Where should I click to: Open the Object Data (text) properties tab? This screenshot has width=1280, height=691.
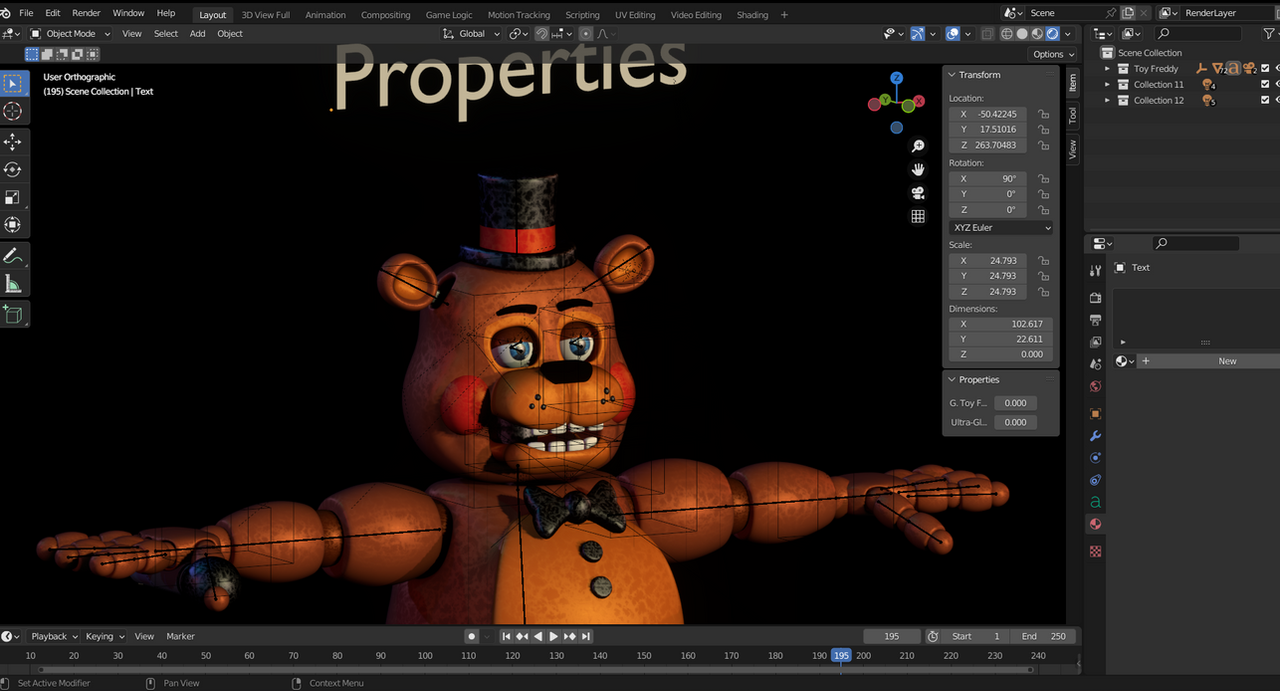(x=1095, y=502)
